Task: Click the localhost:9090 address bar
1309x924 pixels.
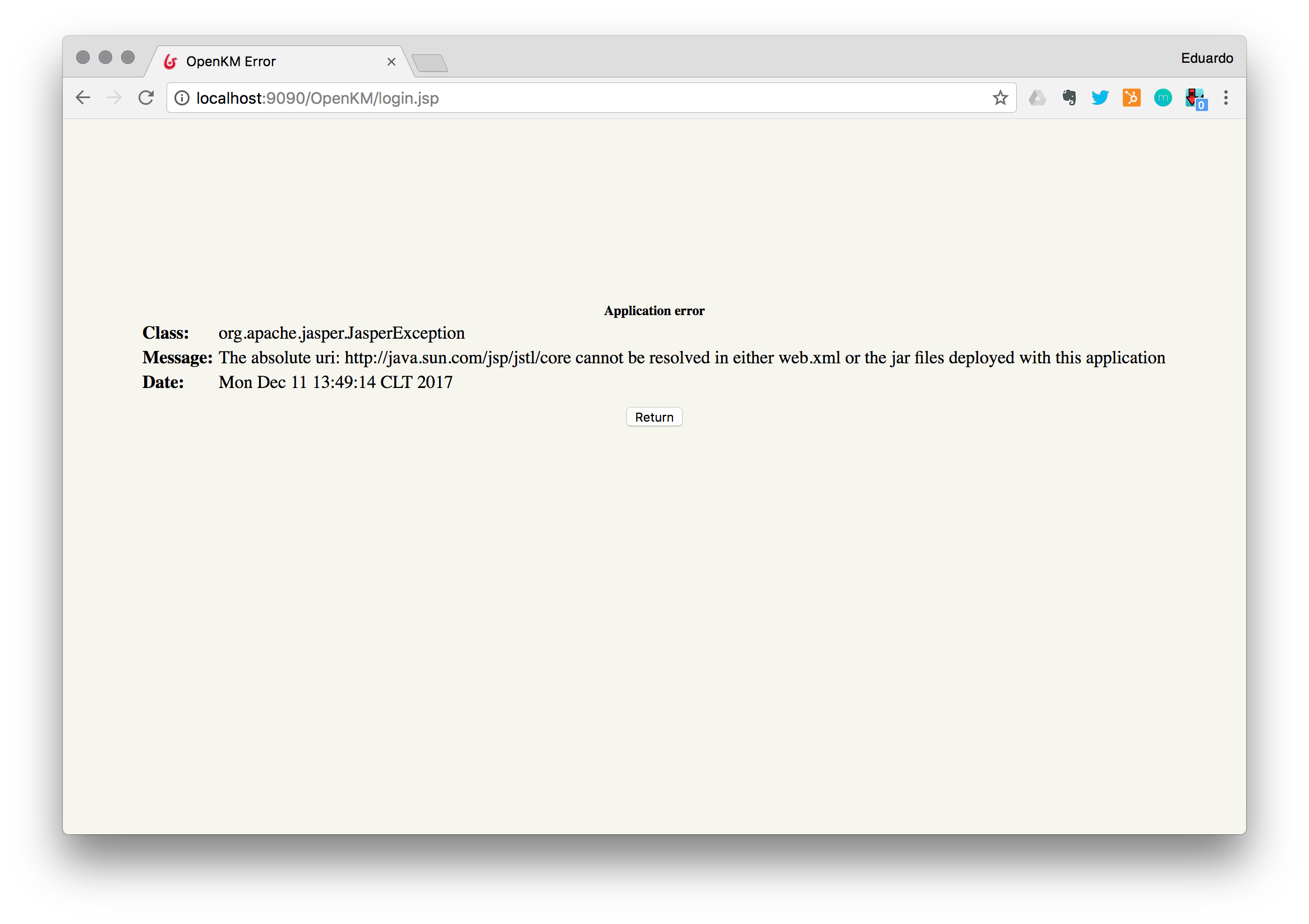Action: [570, 98]
